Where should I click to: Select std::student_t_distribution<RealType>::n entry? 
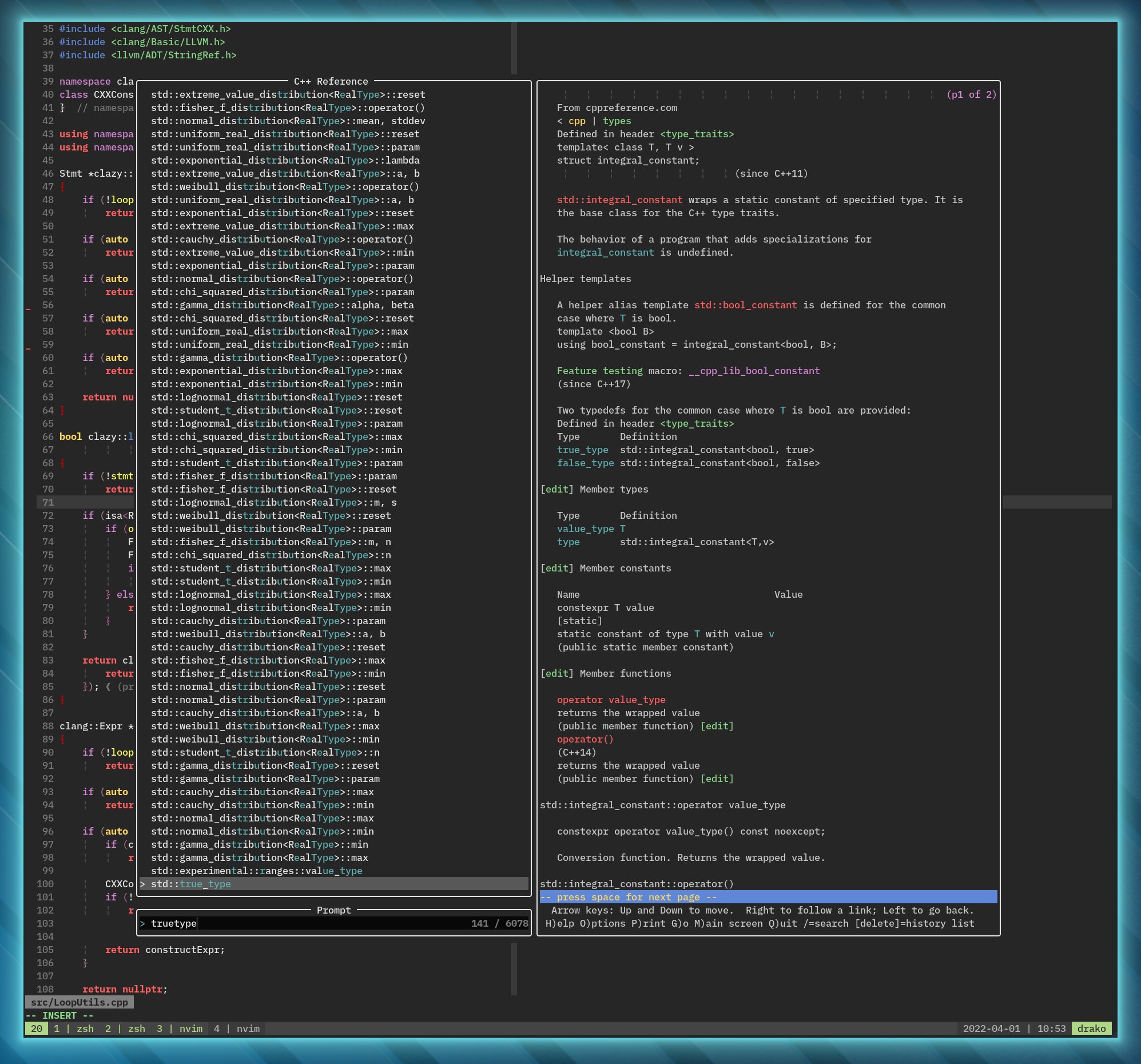click(x=265, y=752)
